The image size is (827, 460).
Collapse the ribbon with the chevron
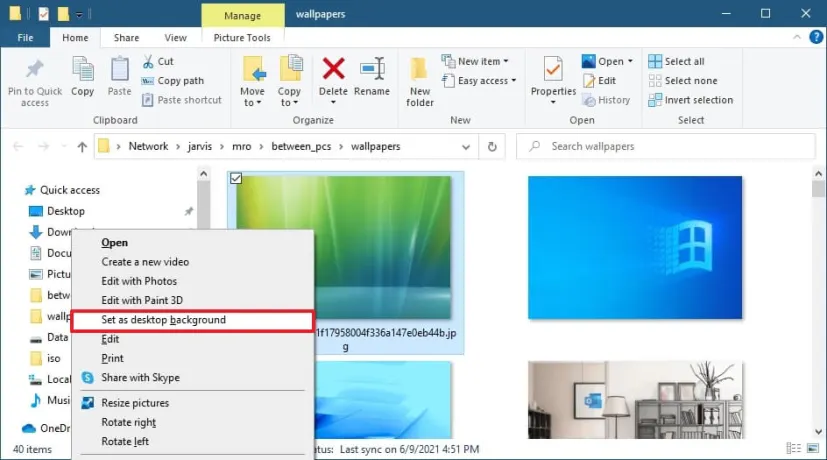796,37
